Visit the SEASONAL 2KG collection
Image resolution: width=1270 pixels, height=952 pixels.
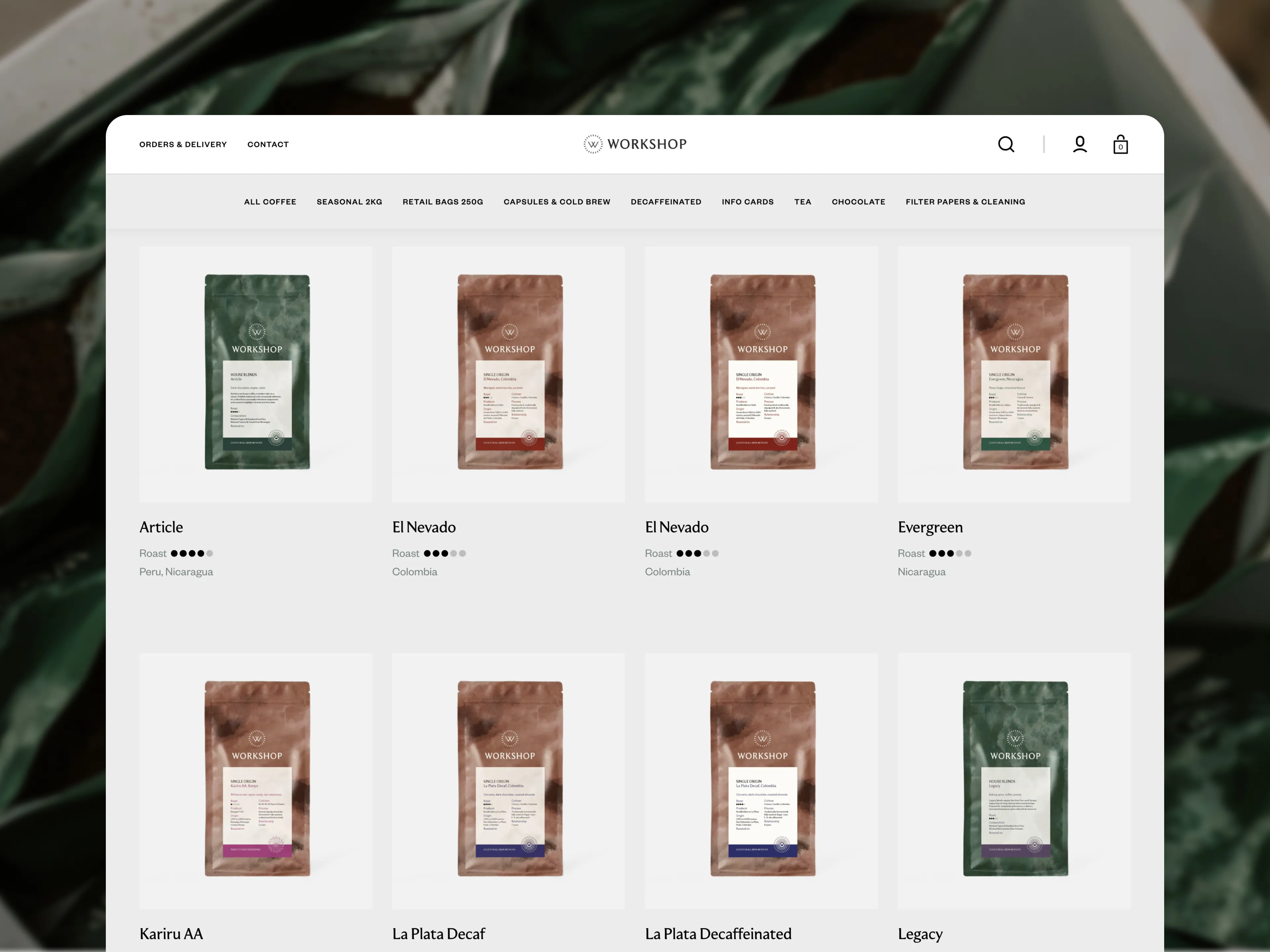349,201
